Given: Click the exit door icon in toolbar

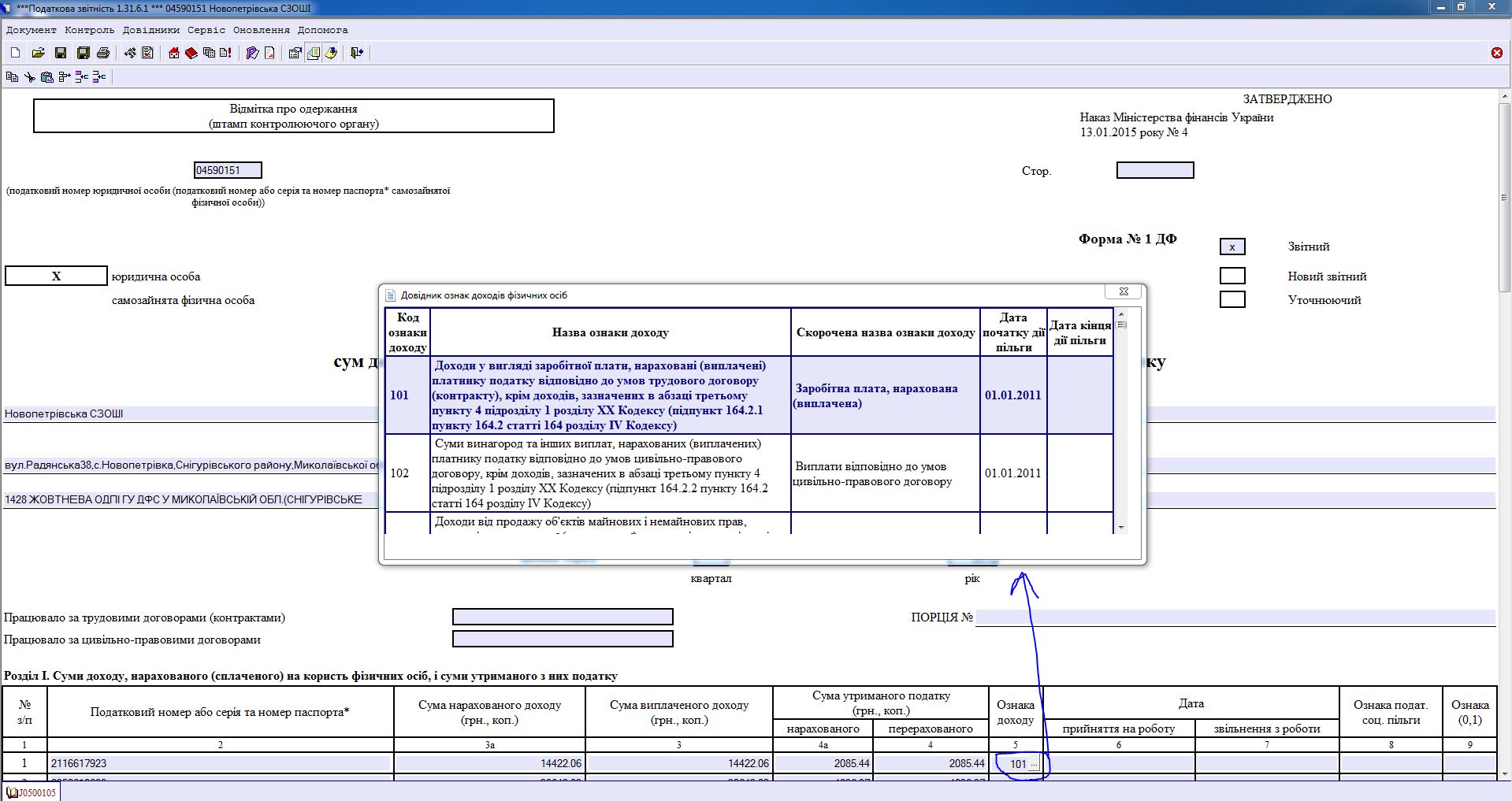Looking at the screenshot, I should pos(357,53).
